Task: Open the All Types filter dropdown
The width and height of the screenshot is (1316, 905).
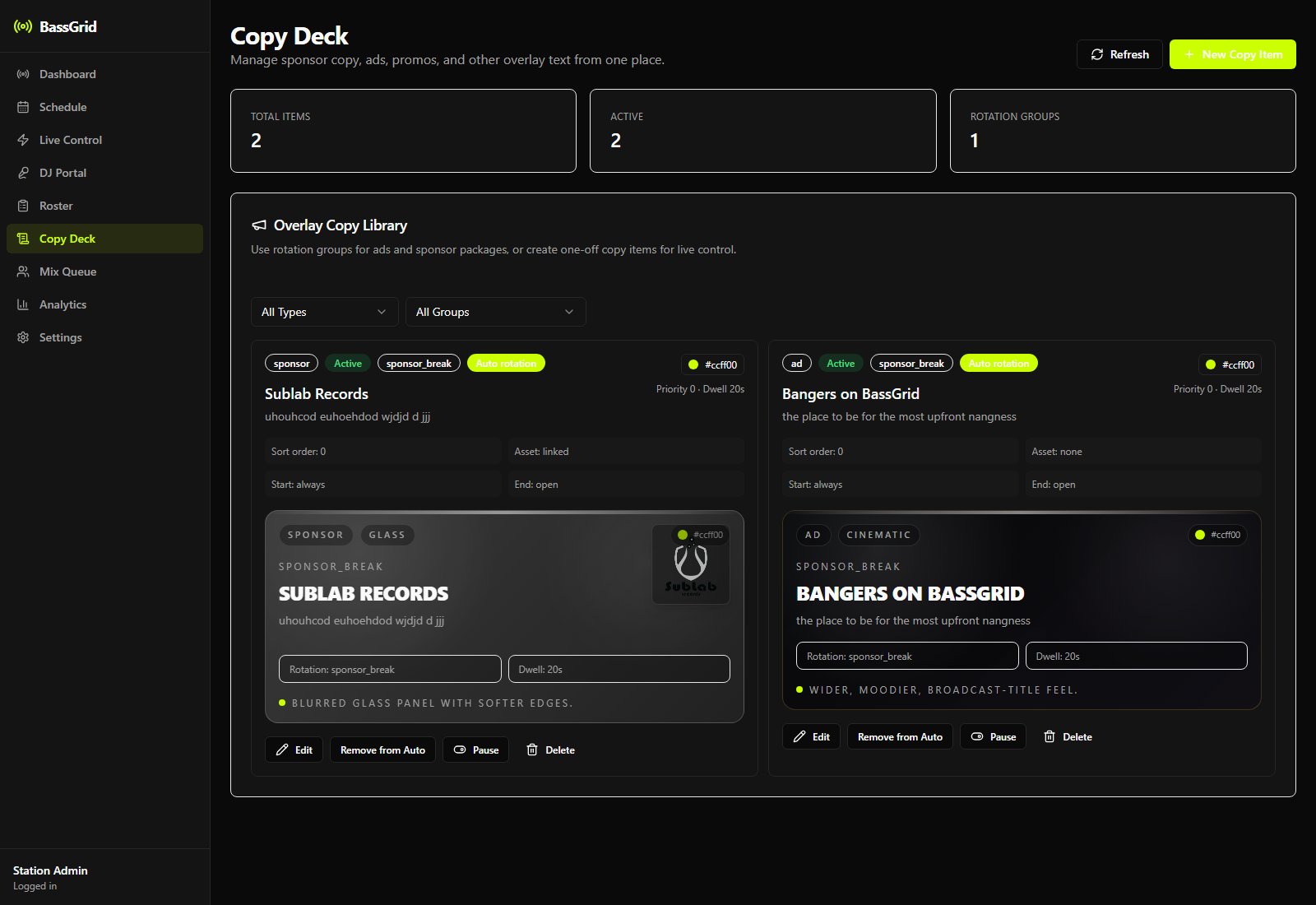Action: coord(324,312)
